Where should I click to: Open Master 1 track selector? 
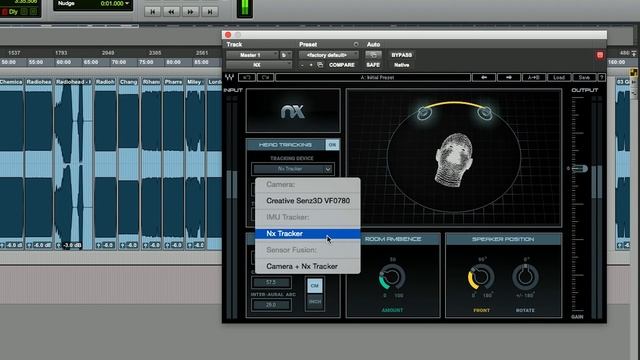(252, 55)
